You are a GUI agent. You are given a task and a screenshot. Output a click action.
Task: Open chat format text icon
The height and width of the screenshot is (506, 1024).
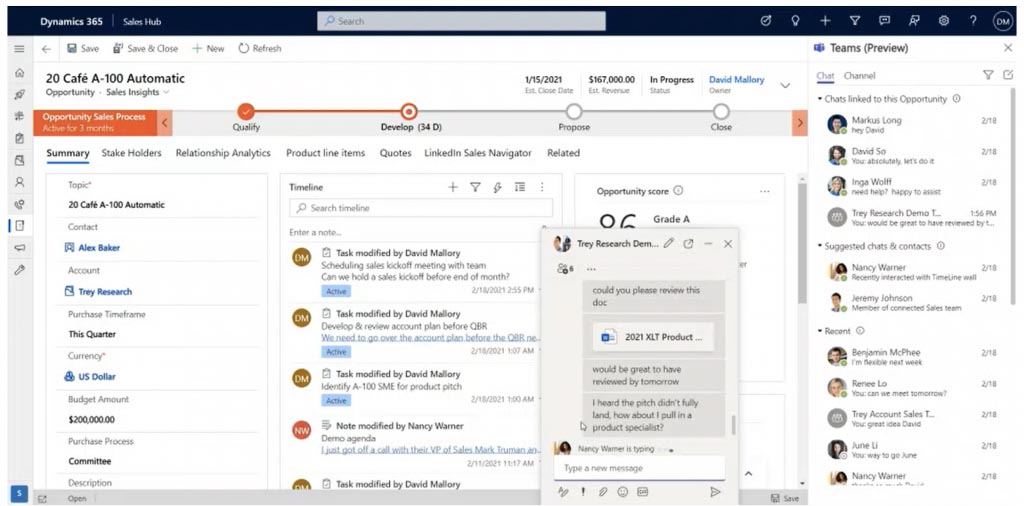pos(564,492)
